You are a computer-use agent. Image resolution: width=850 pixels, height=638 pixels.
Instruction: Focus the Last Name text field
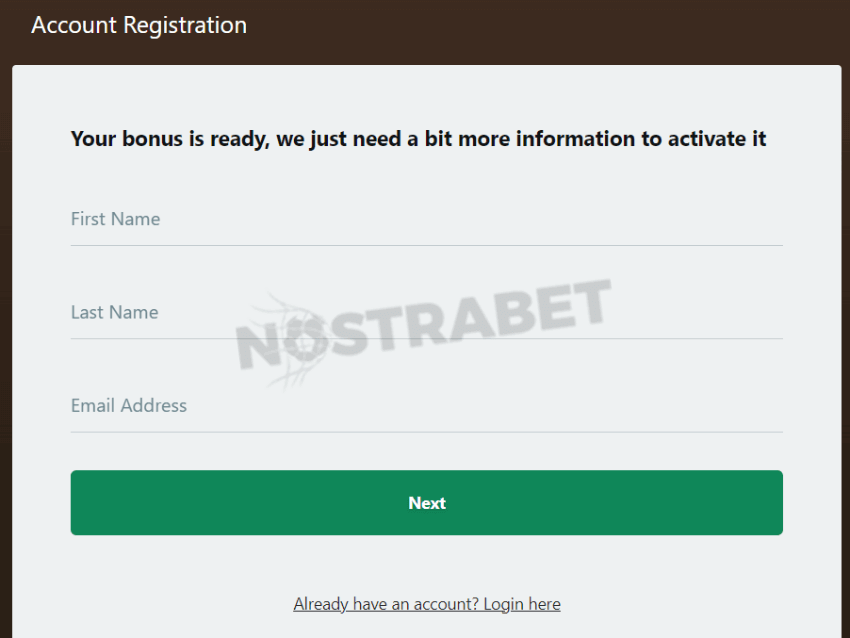[427, 313]
